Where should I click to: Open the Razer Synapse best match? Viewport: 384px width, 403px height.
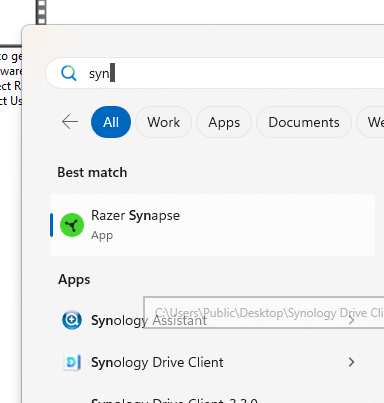click(212, 225)
